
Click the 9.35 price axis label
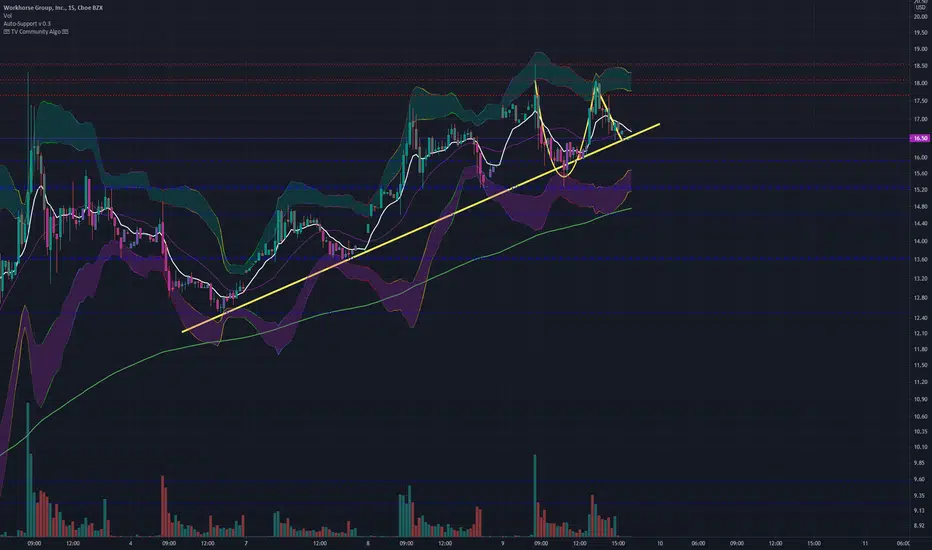(x=920, y=495)
